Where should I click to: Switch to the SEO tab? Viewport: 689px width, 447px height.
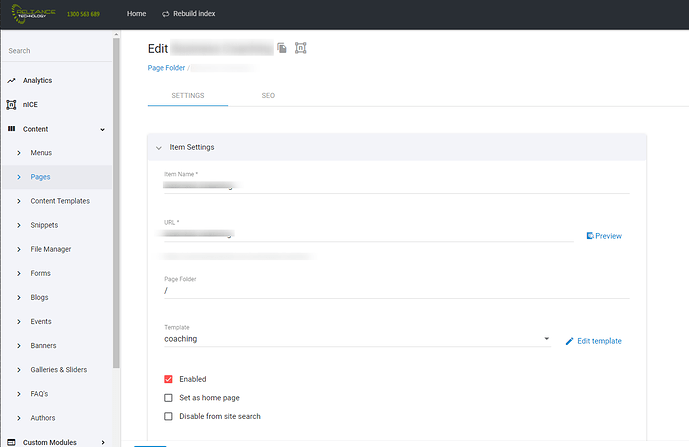pyautogui.click(x=268, y=95)
